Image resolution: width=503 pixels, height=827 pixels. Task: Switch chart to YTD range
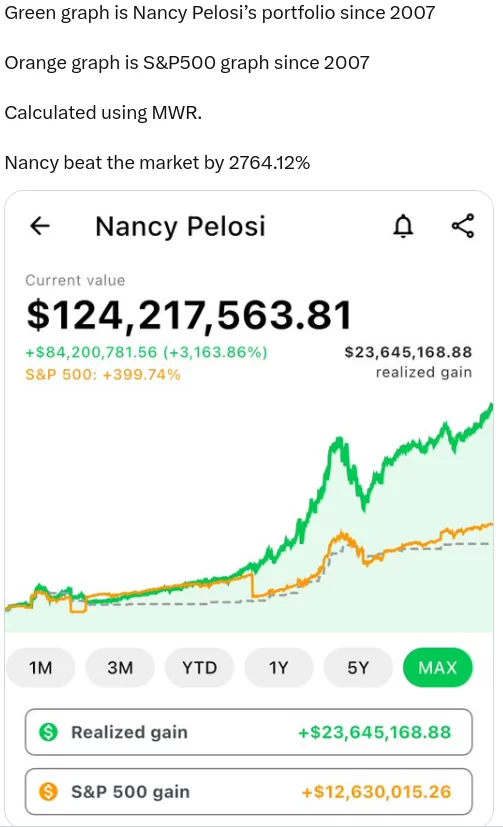pos(199,668)
